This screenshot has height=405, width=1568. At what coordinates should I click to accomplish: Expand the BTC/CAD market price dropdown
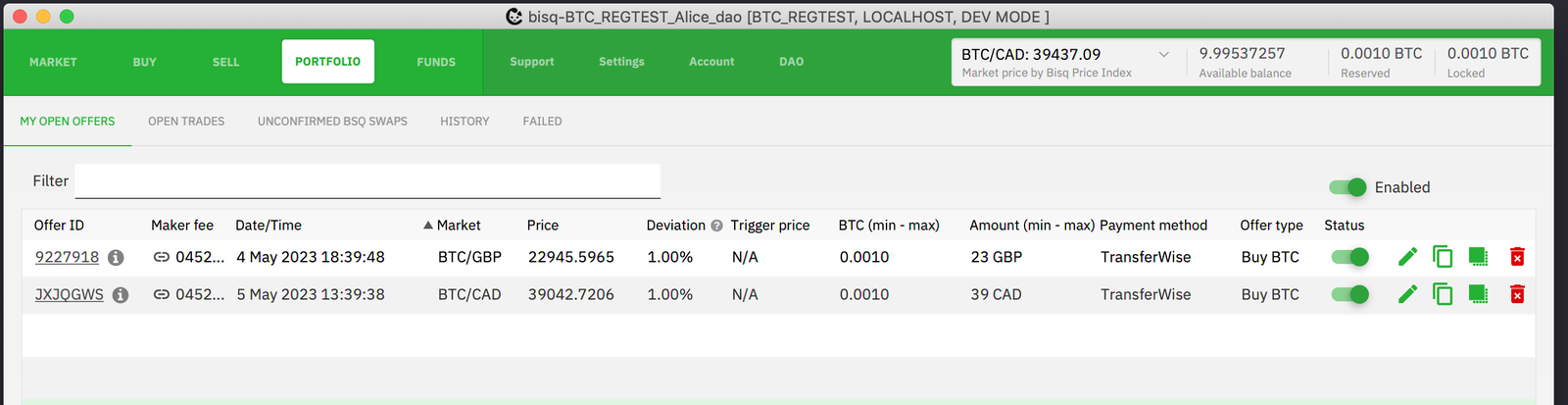coord(1163,55)
